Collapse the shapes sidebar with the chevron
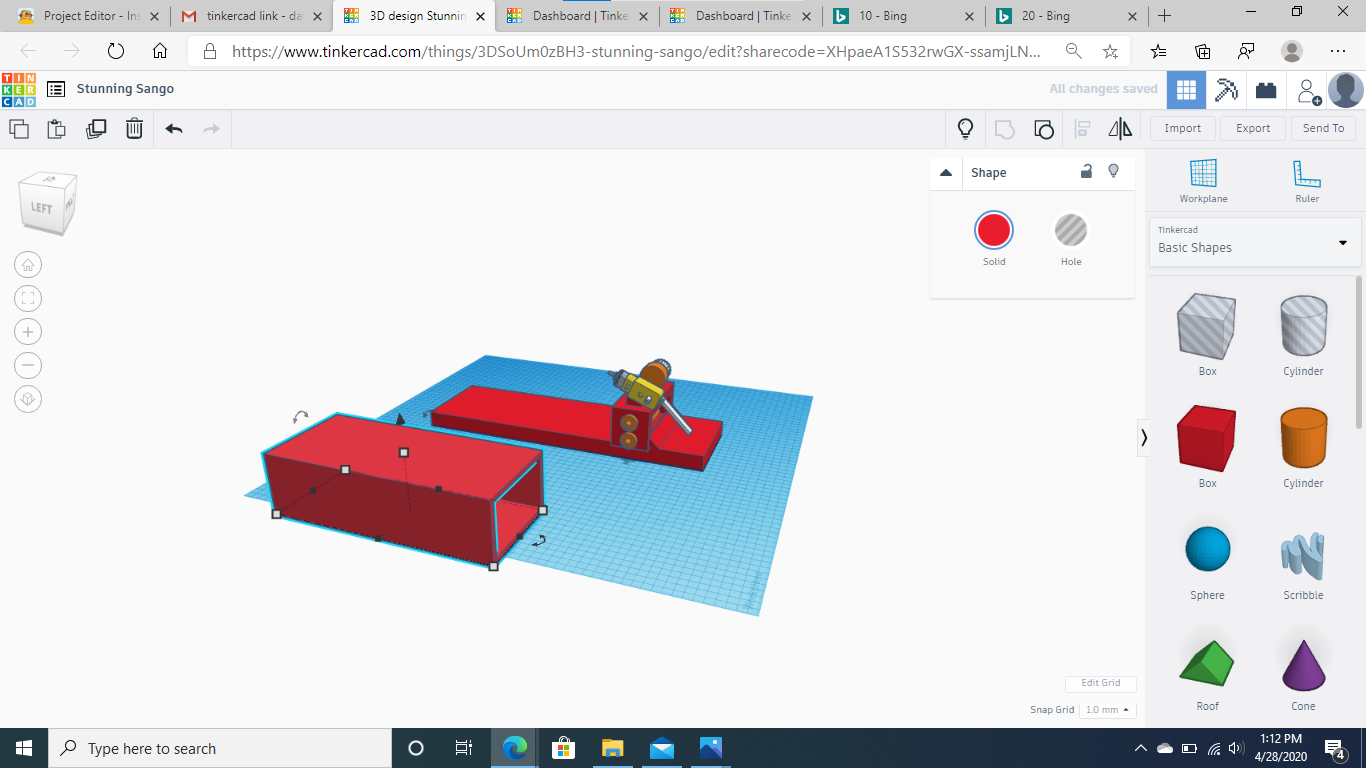The height and width of the screenshot is (768, 1366). (x=1144, y=438)
